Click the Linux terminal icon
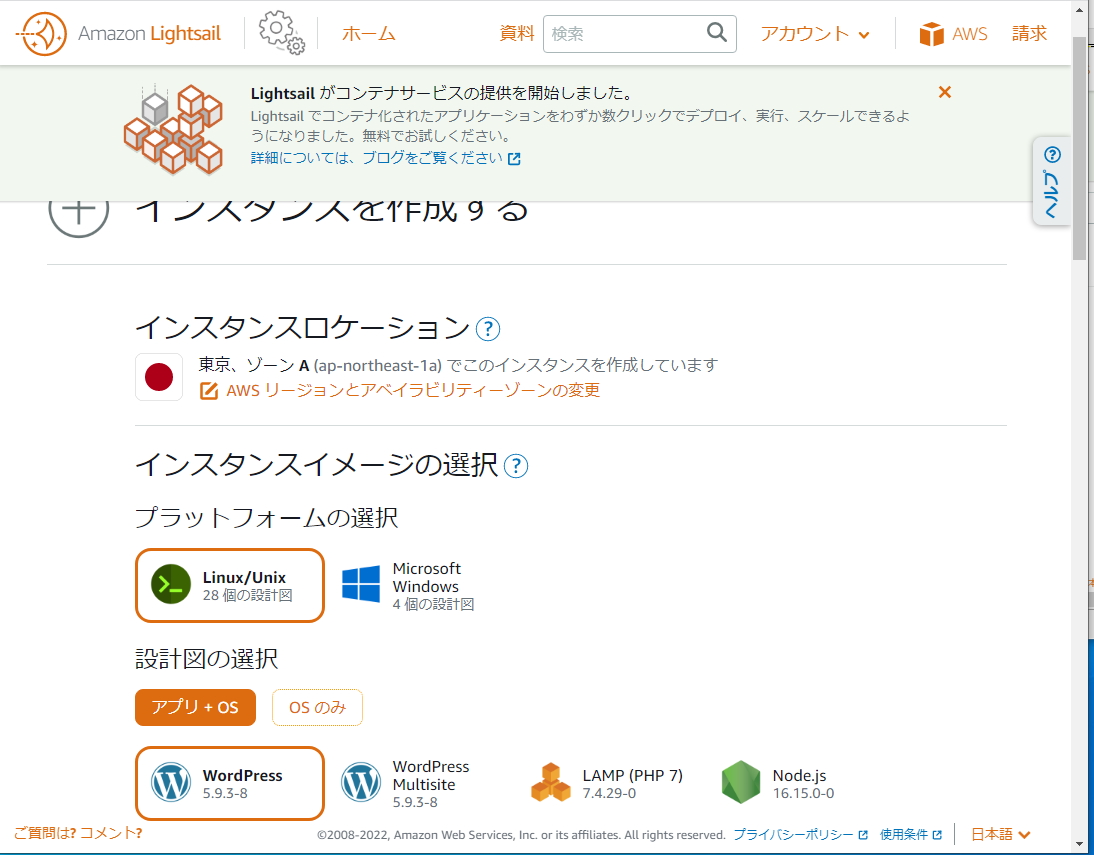1094x855 pixels. click(171, 584)
